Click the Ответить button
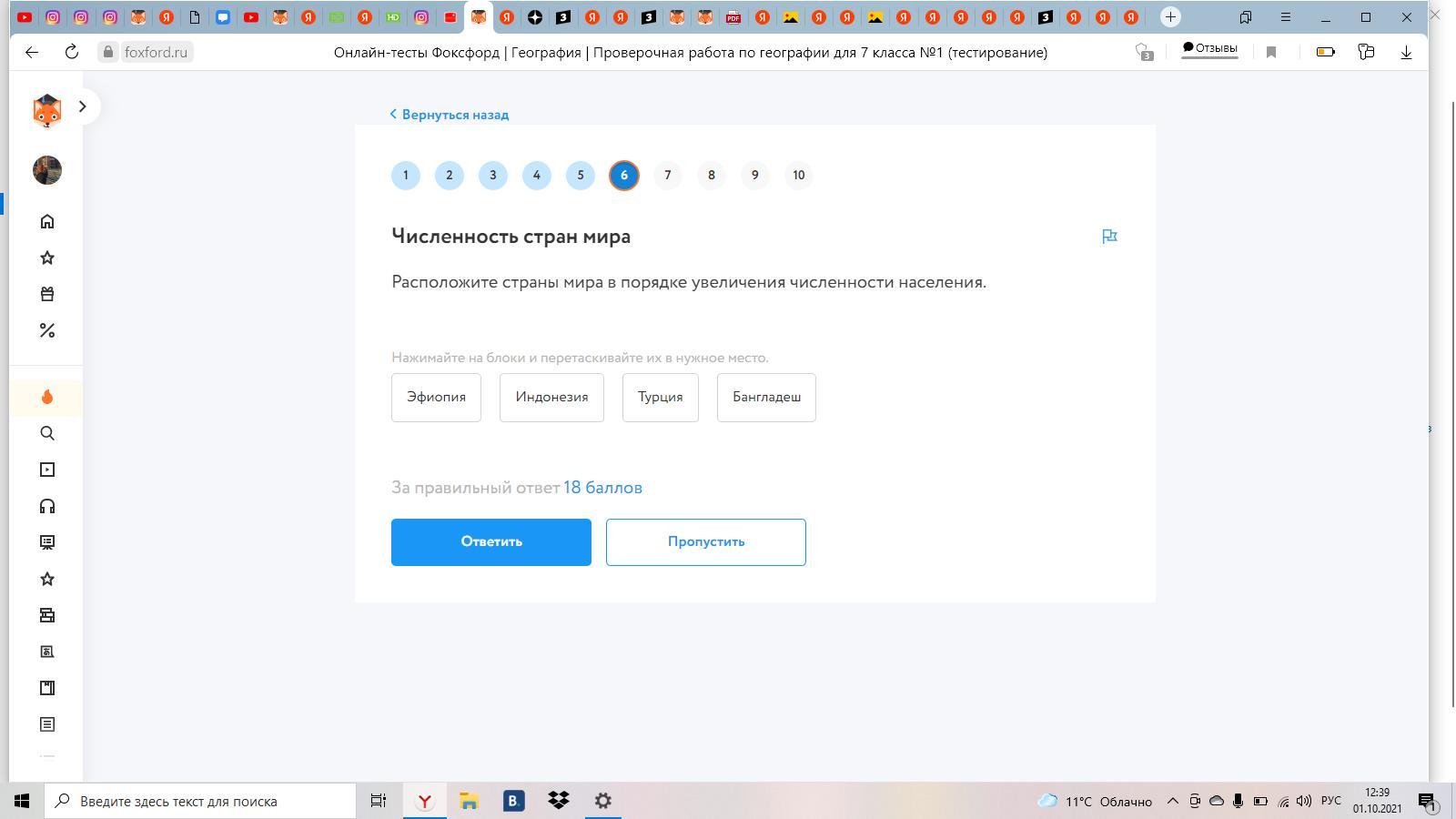1456x819 pixels. click(491, 542)
